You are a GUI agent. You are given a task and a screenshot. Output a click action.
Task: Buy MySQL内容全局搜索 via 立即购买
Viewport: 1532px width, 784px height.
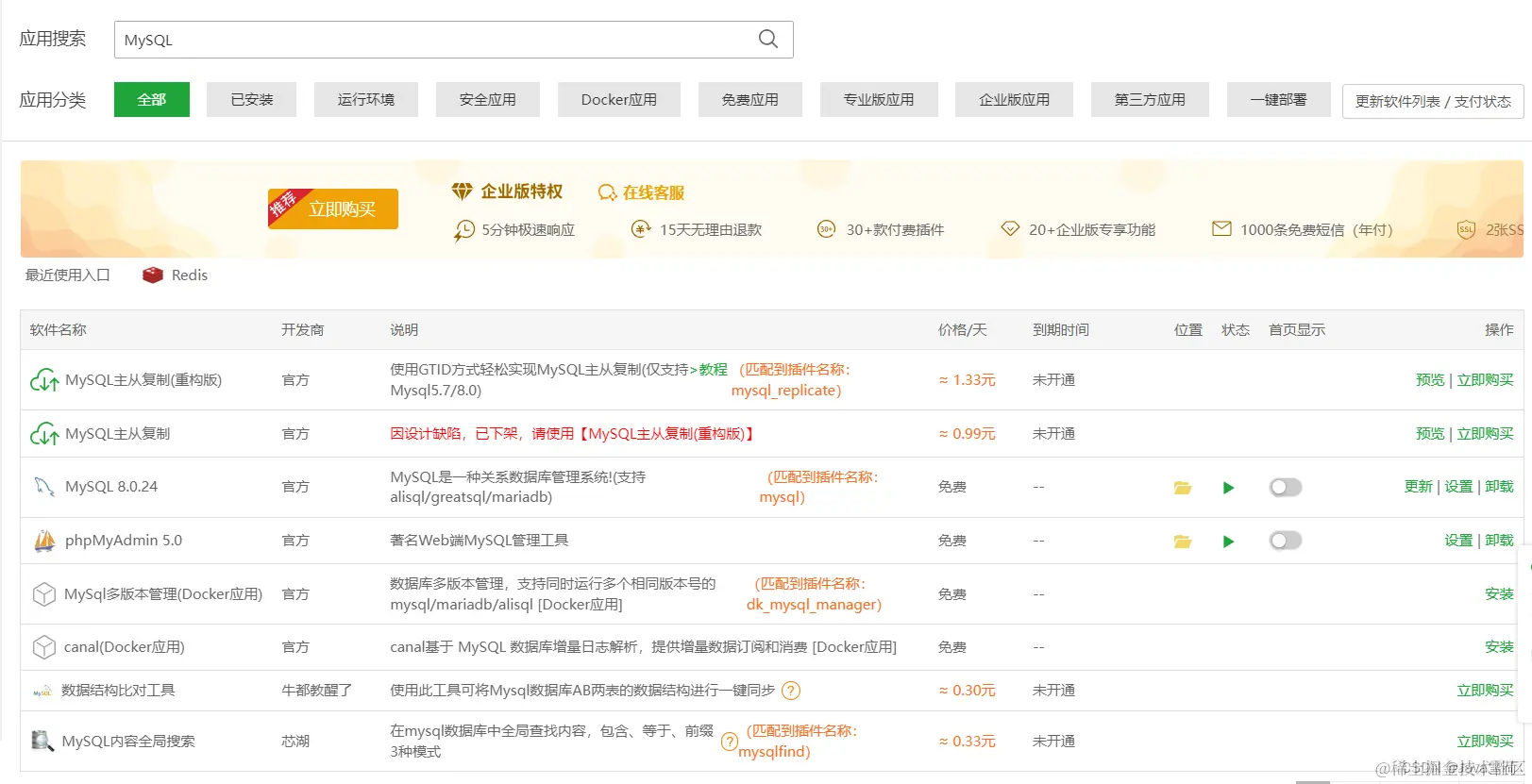(x=1485, y=742)
